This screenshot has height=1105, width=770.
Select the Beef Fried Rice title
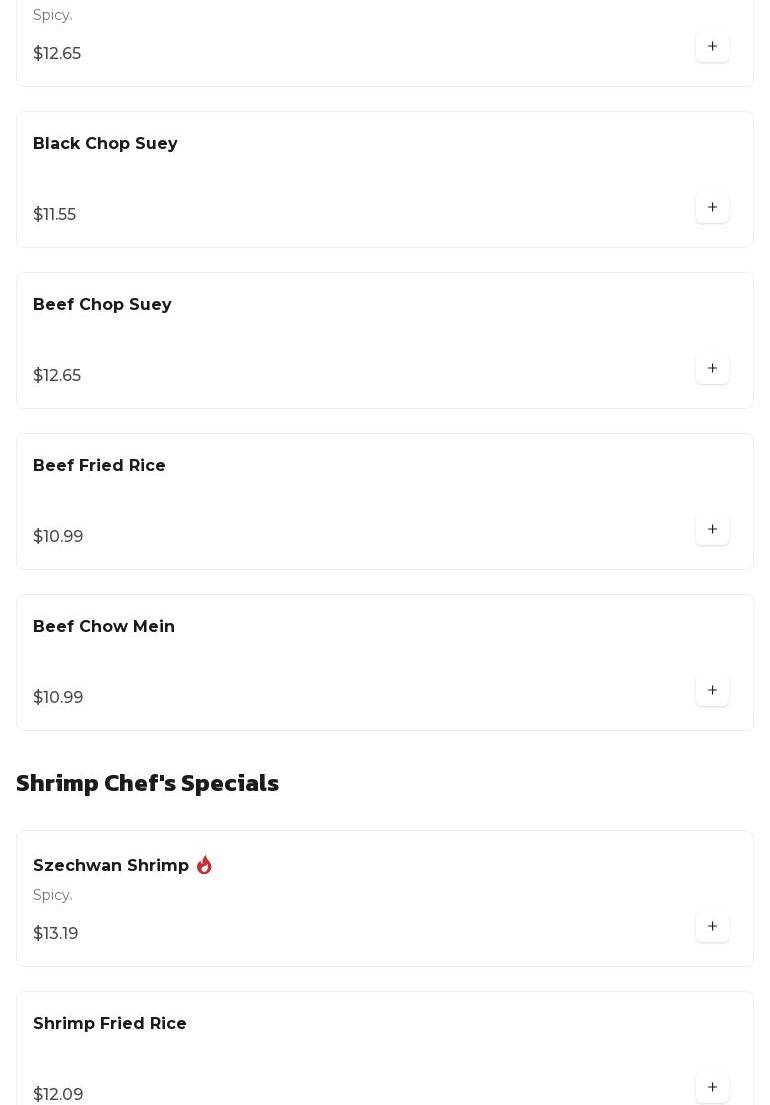99,465
